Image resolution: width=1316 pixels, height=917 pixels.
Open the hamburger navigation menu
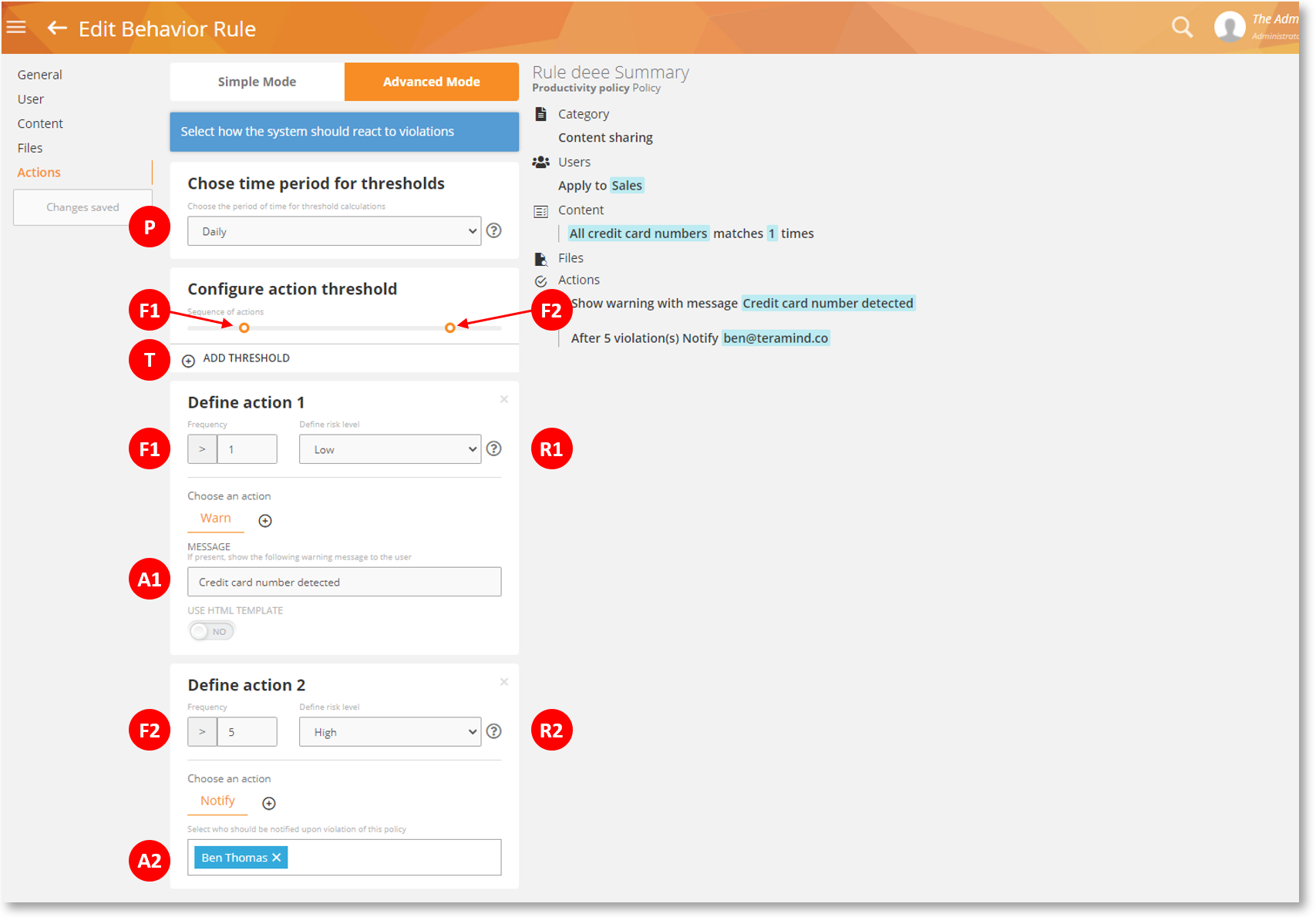tap(16, 28)
